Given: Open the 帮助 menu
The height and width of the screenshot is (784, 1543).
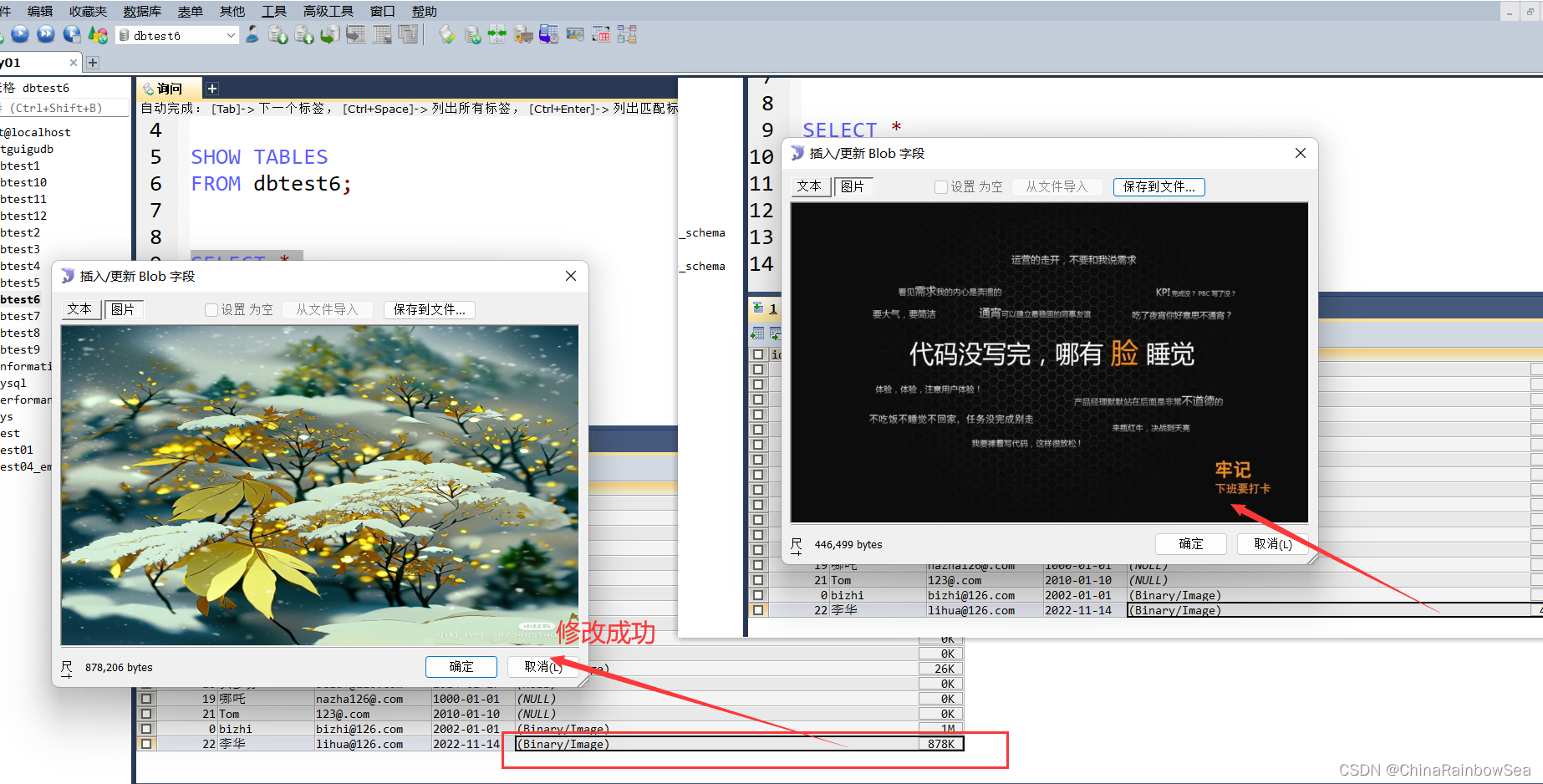Looking at the screenshot, I should point(425,11).
